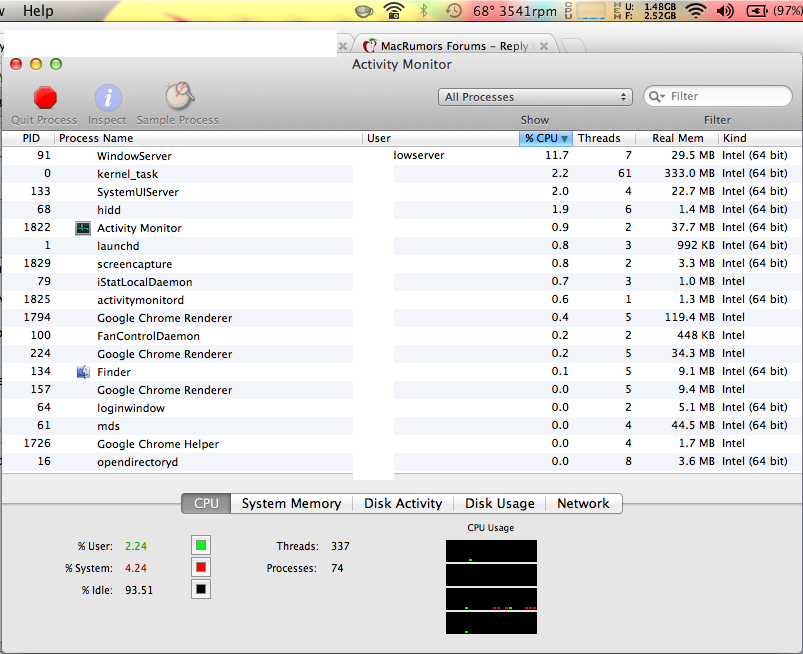
Task: Select the loginwindow process row
Action: 402,408
